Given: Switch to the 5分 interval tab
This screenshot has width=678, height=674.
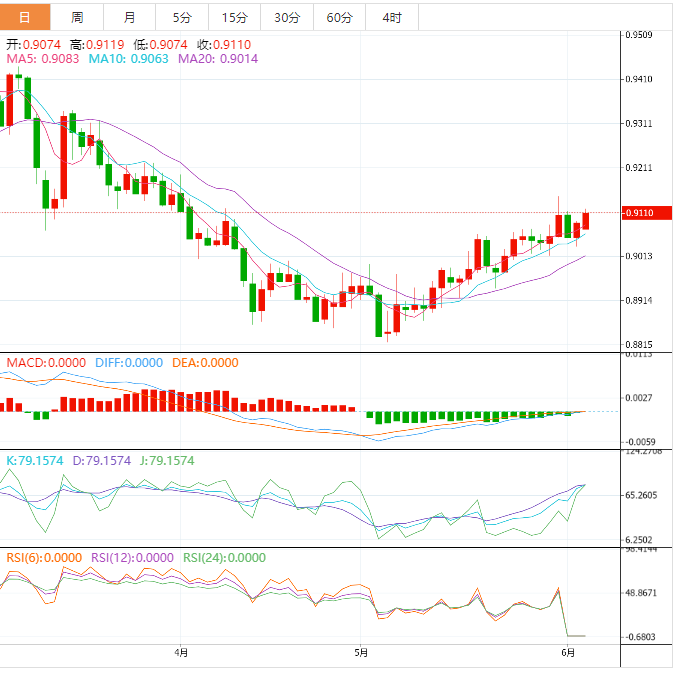Looking at the screenshot, I should coord(182,17).
